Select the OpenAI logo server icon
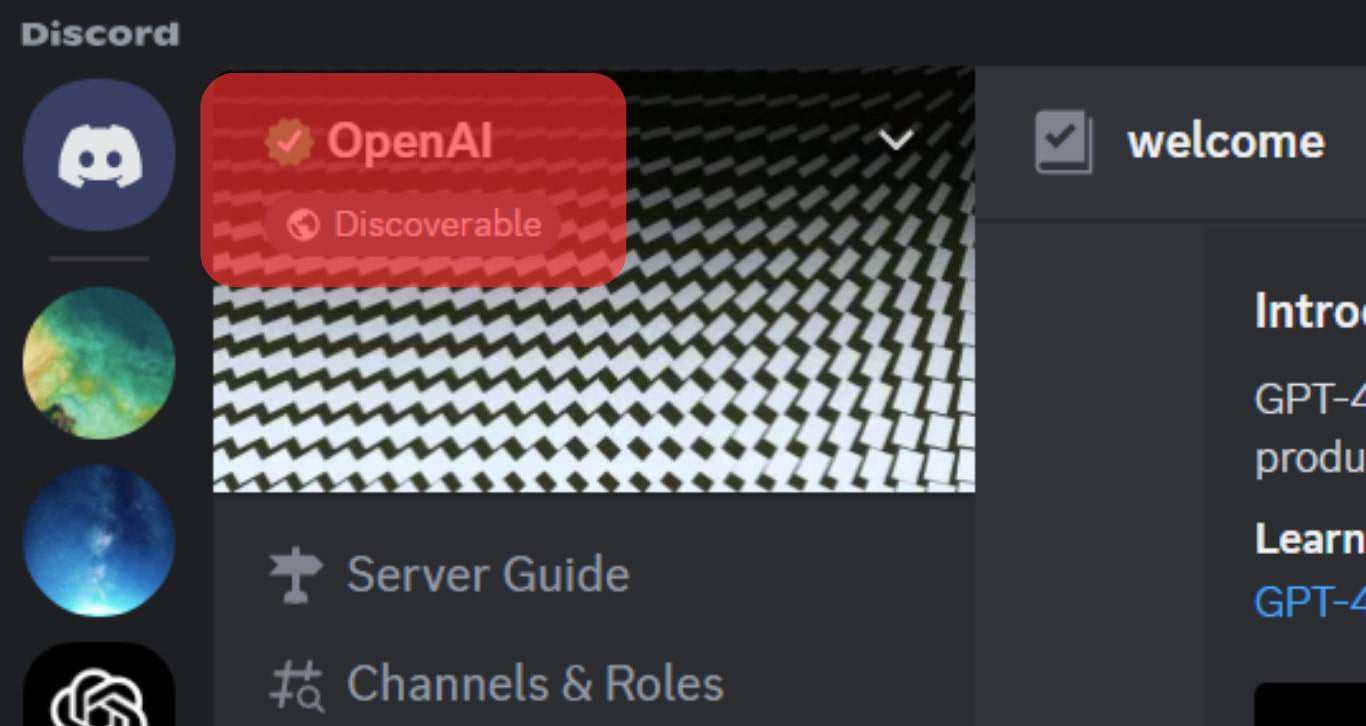Viewport: 1366px width, 726px height. click(99, 684)
